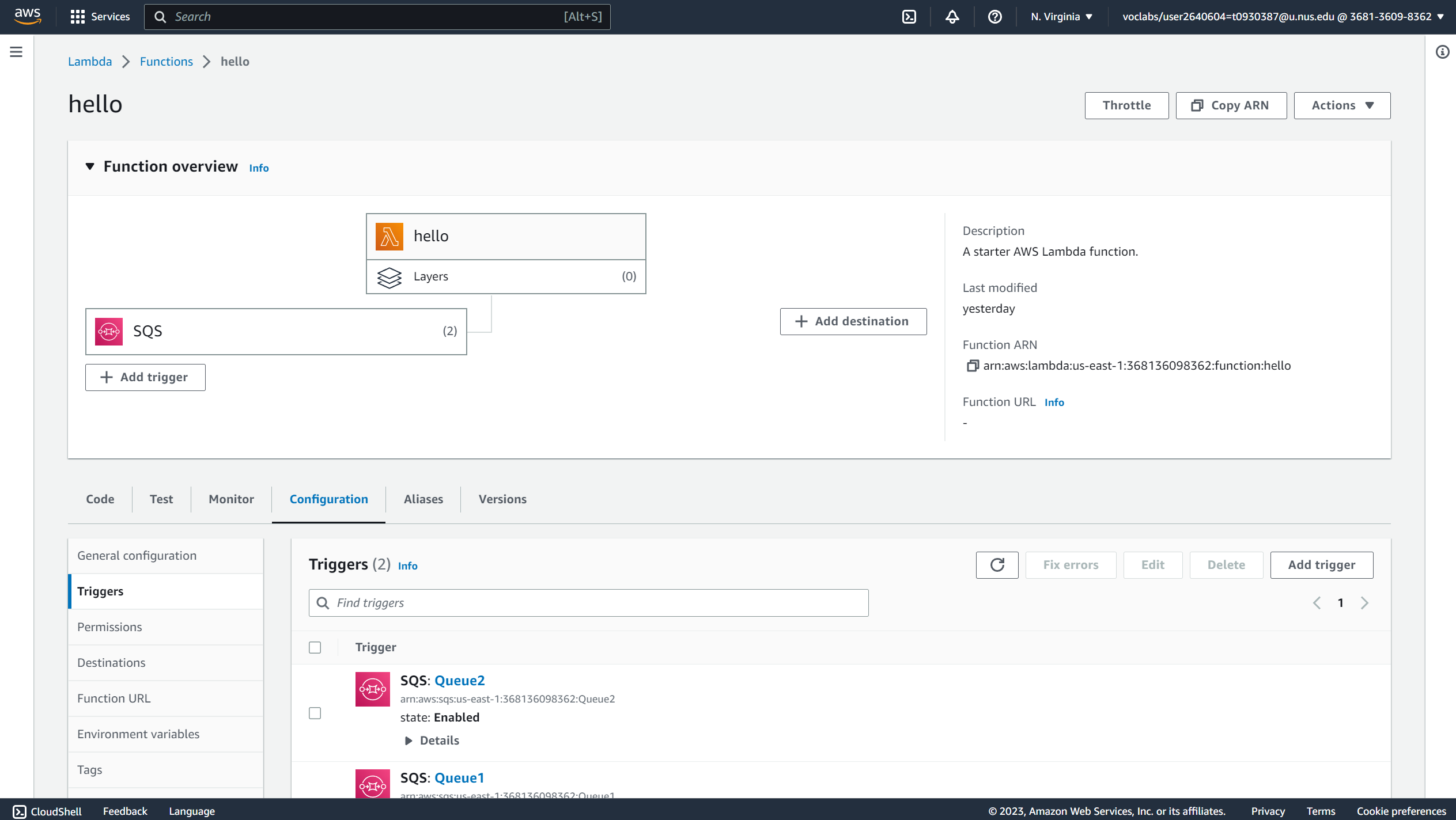Click the Layers row in function diagram

click(x=506, y=277)
